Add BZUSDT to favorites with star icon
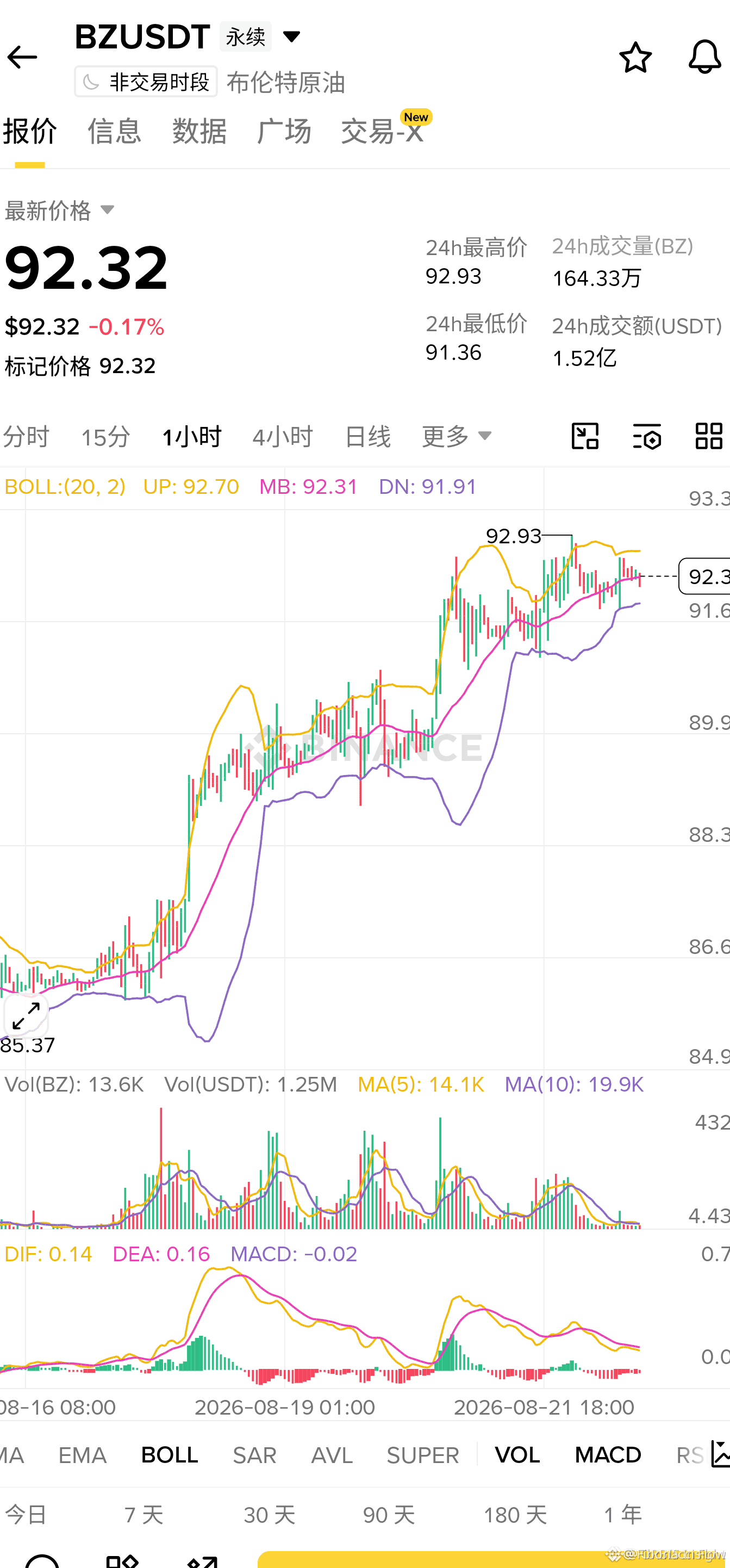Screen dimensions: 730x1568 click(635, 57)
